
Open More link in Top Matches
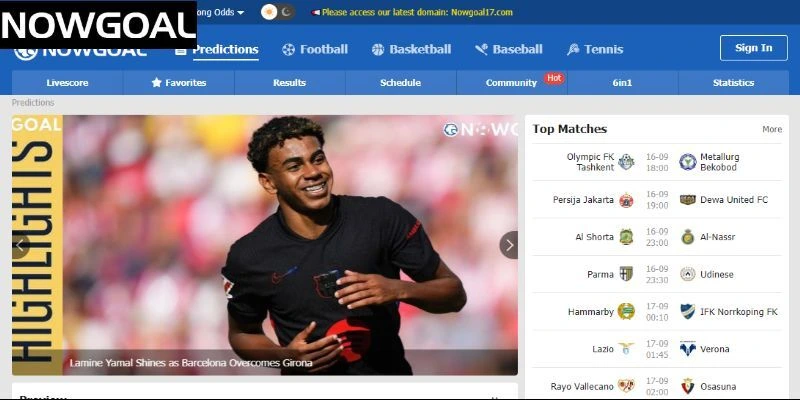(772, 130)
